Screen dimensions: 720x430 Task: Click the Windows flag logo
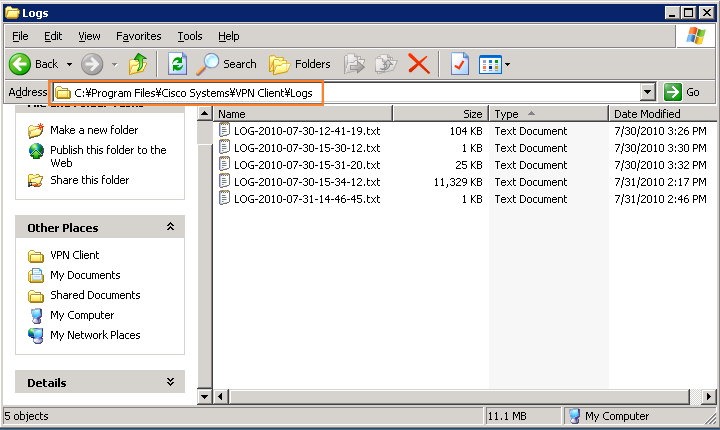click(x=696, y=36)
